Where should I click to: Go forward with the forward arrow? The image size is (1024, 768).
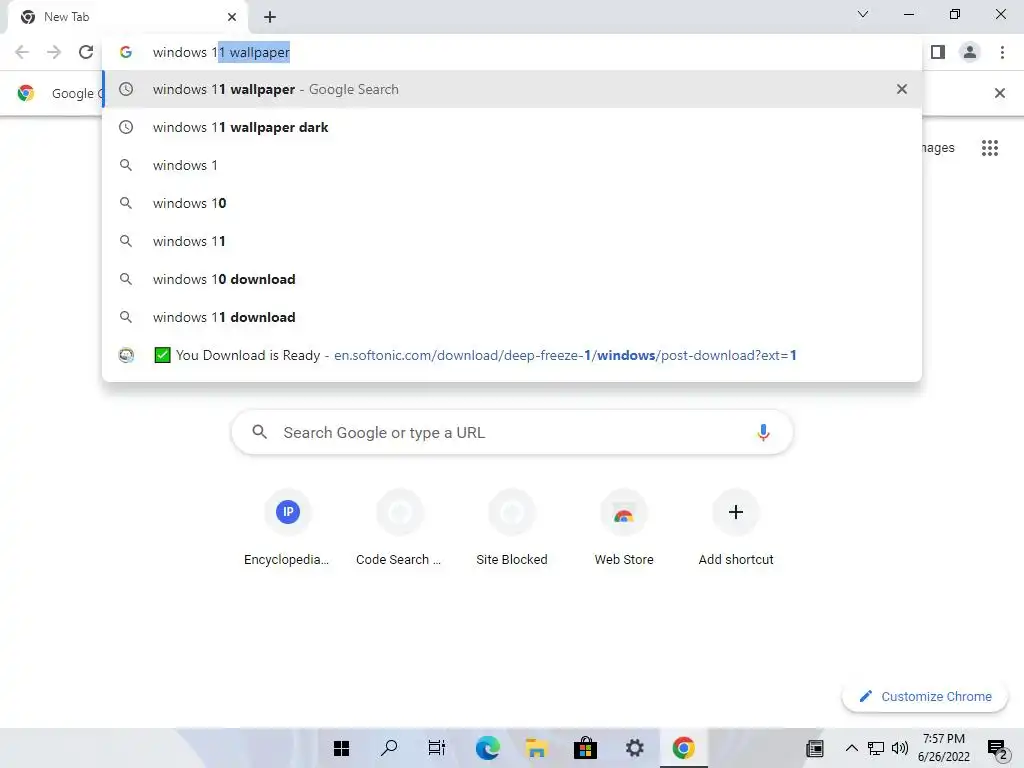click(x=54, y=52)
